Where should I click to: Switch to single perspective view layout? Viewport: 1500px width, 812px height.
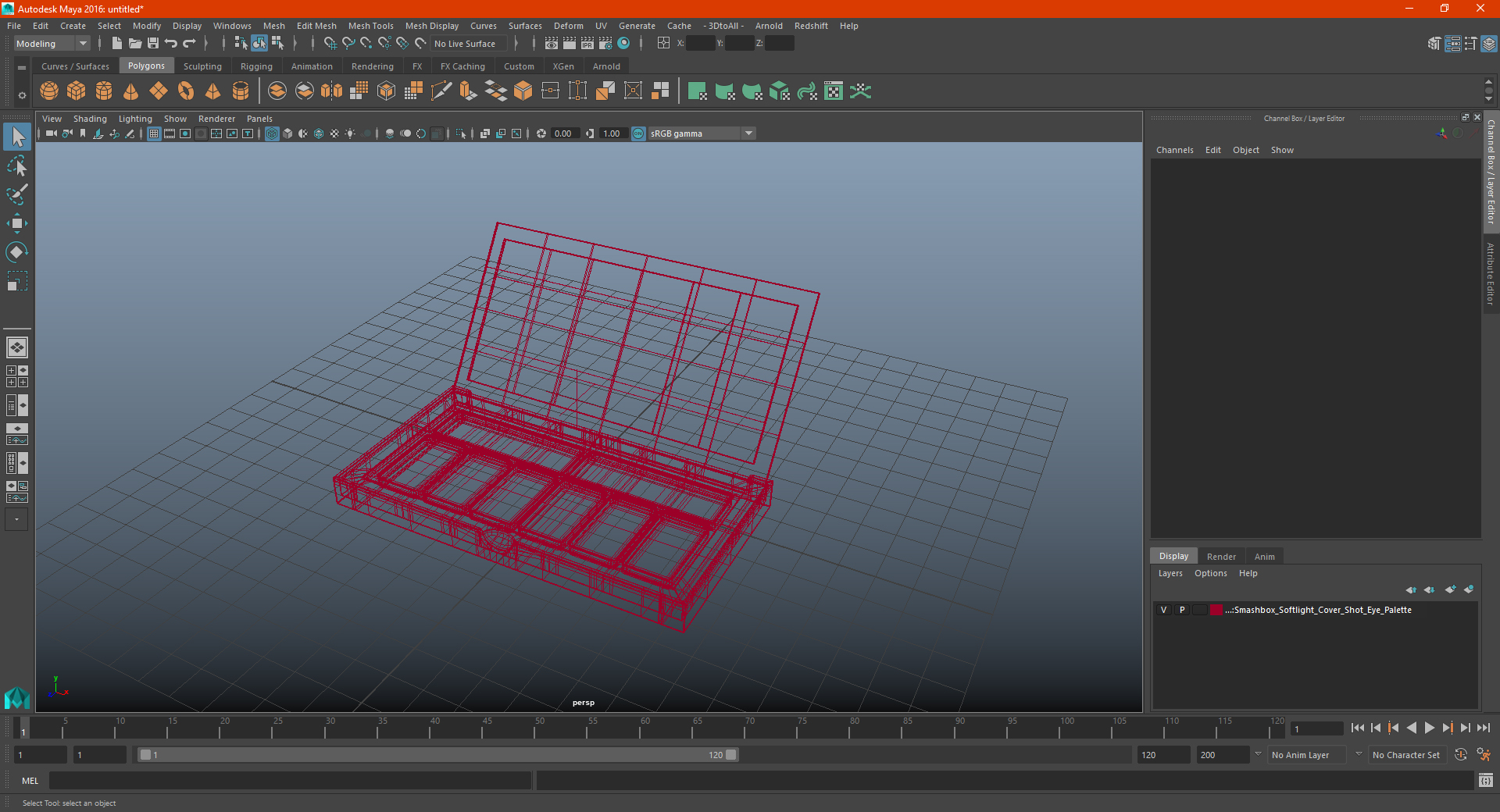click(17, 347)
